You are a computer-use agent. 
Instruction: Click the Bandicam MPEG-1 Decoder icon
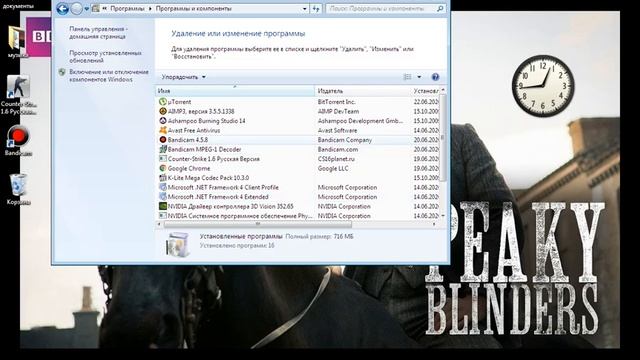point(162,149)
